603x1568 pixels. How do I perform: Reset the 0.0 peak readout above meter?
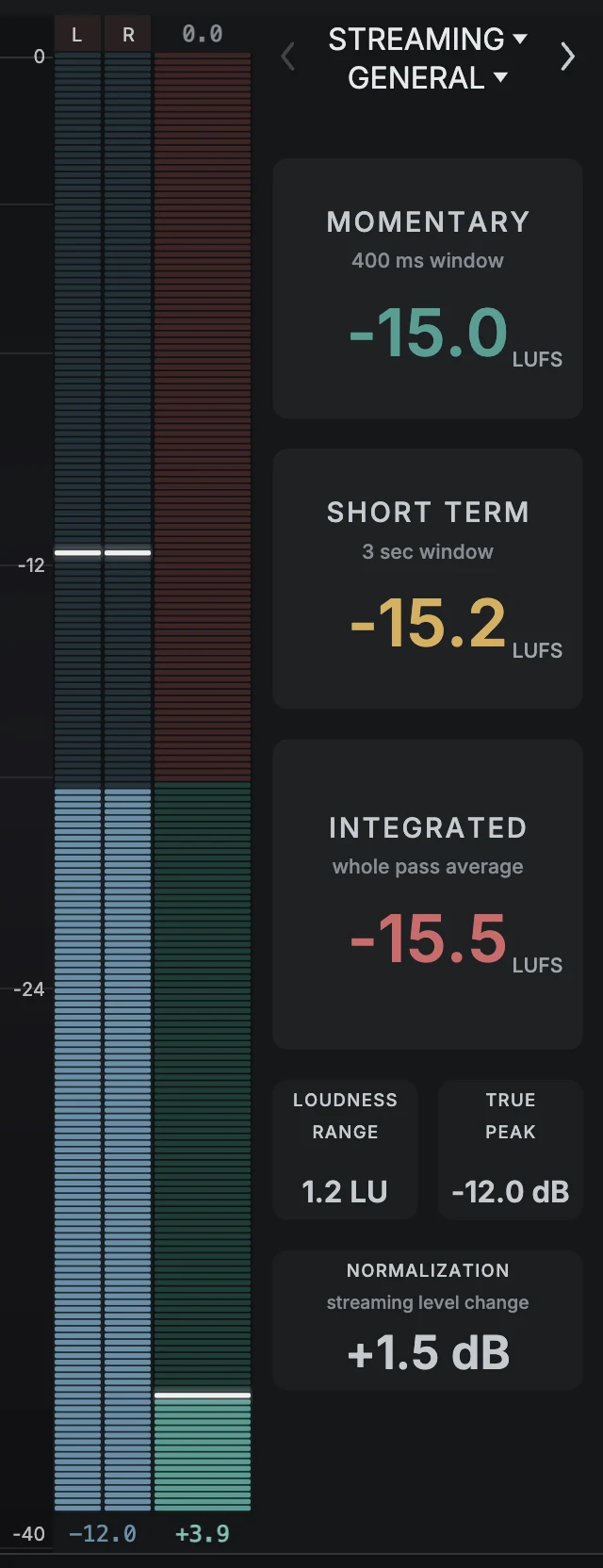point(203,34)
